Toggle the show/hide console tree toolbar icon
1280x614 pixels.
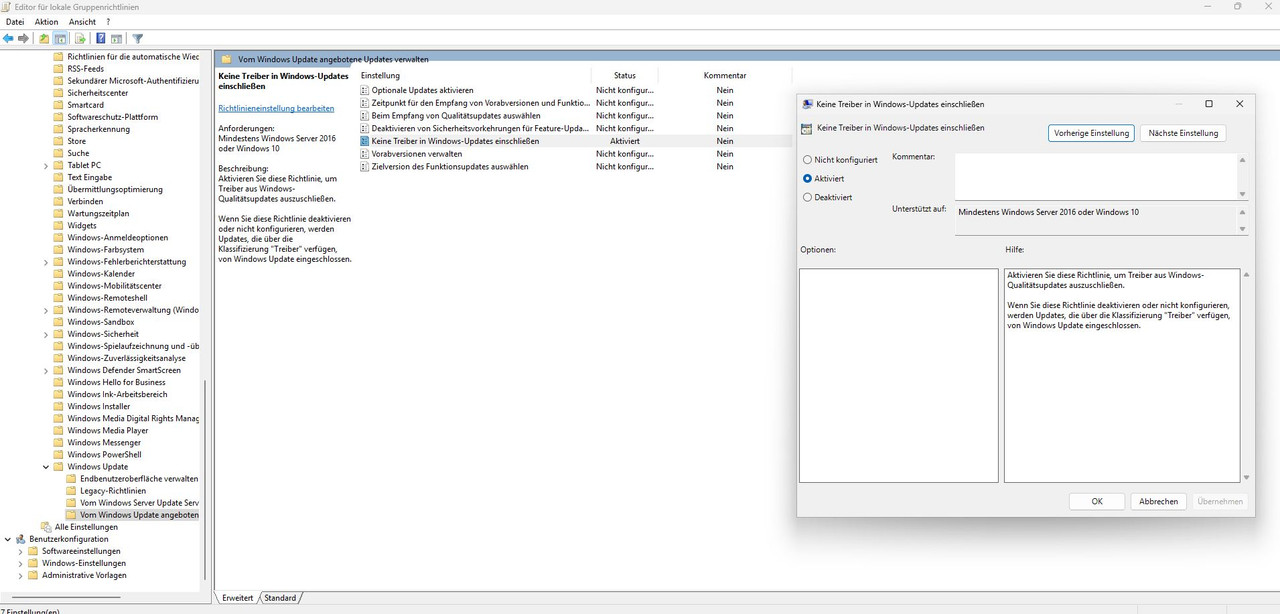tap(60, 39)
